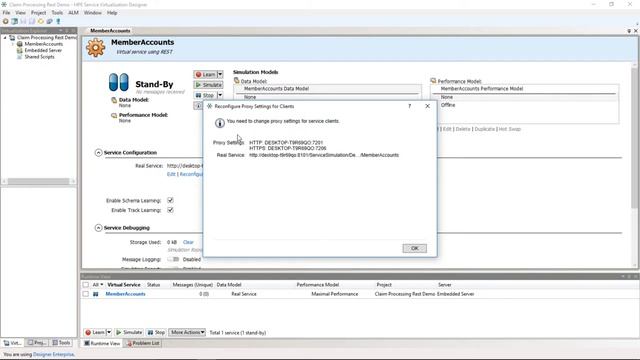Click the help question mark in dialog title

click(x=409, y=106)
